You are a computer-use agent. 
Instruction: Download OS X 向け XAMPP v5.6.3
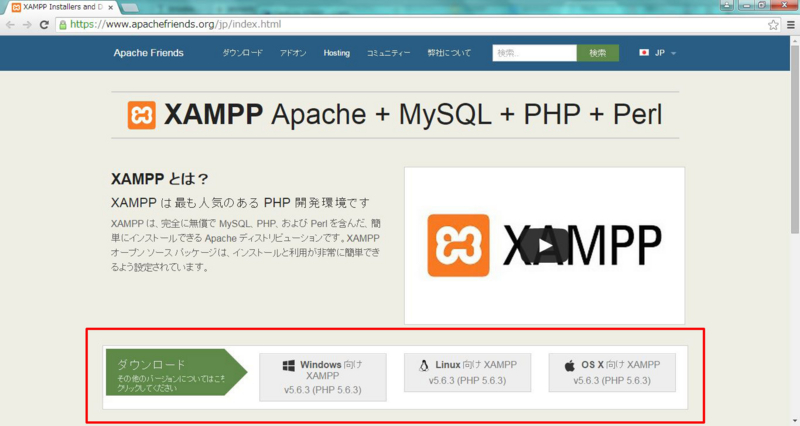[x=612, y=372]
